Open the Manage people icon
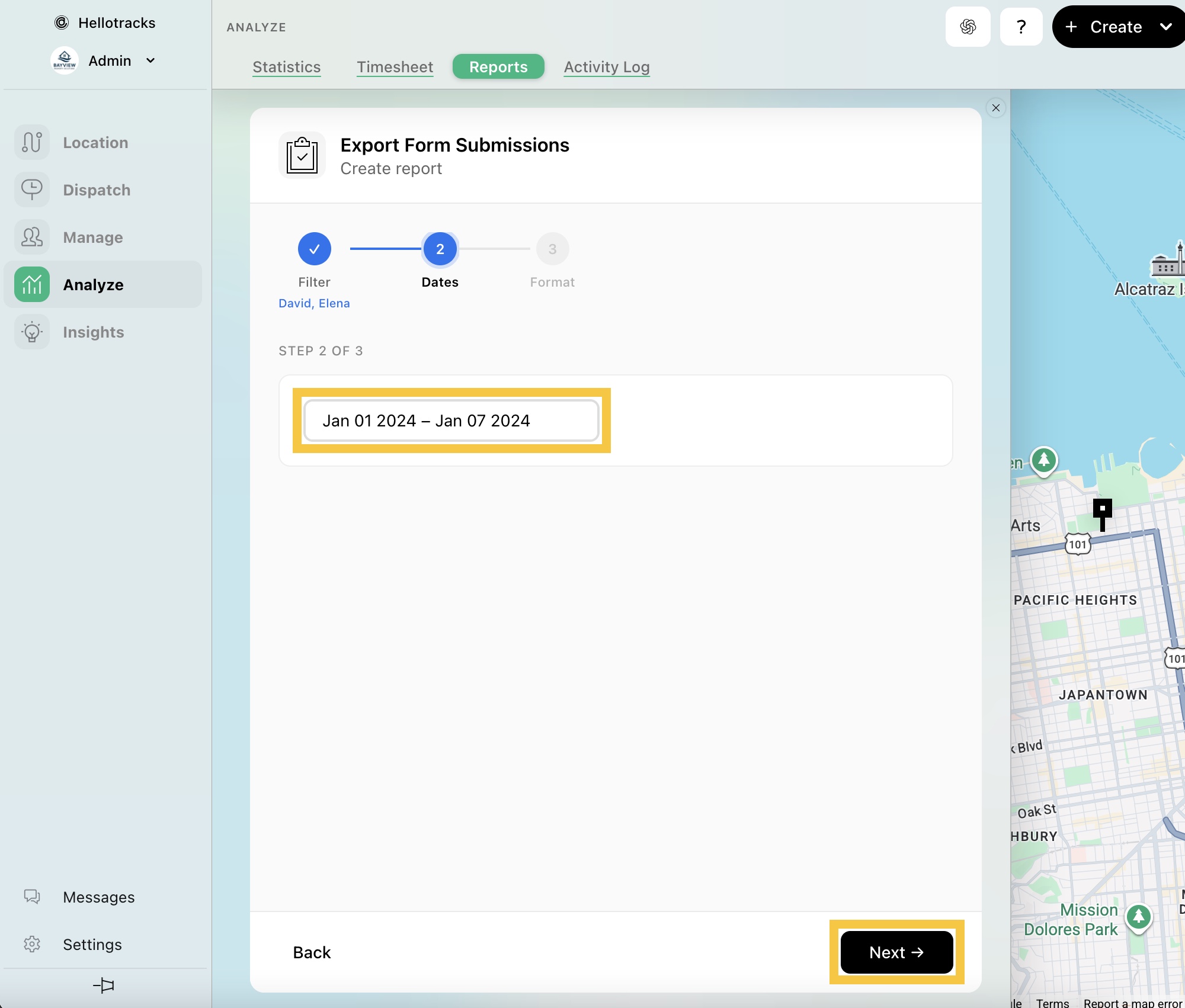The height and width of the screenshot is (1008, 1185). [32, 237]
